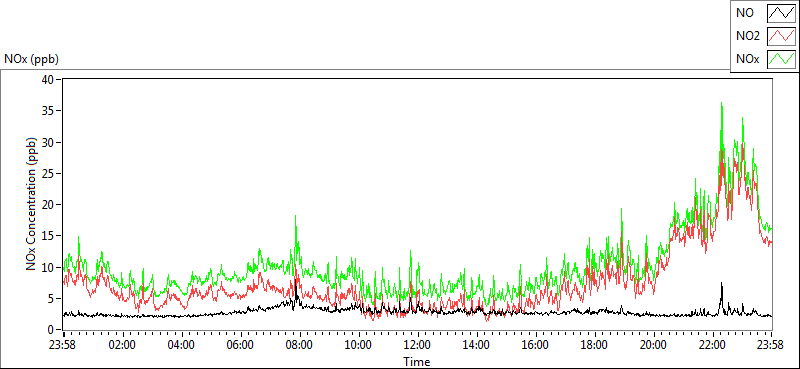Click the 10:00 time axis label
Image resolution: width=800 pixels, height=369 pixels.
[x=359, y=345]
